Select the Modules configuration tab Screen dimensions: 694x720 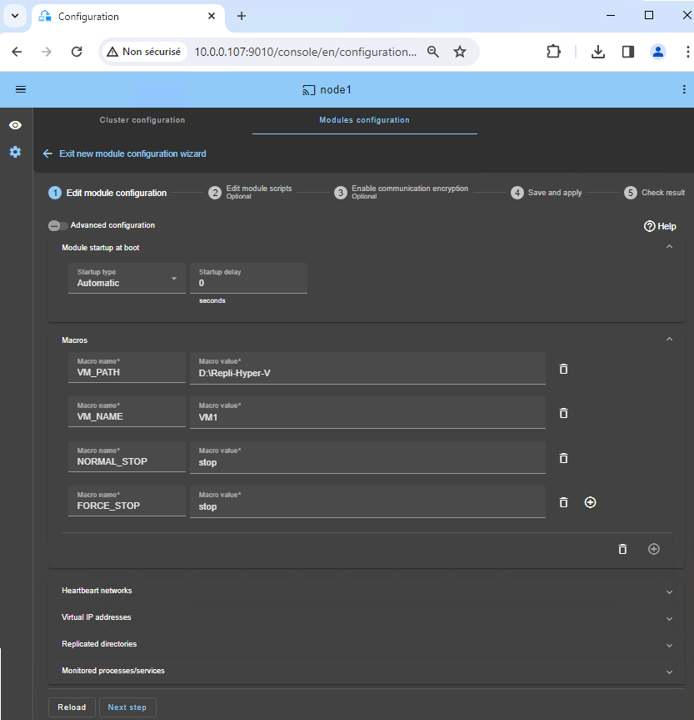coord(364,120)
